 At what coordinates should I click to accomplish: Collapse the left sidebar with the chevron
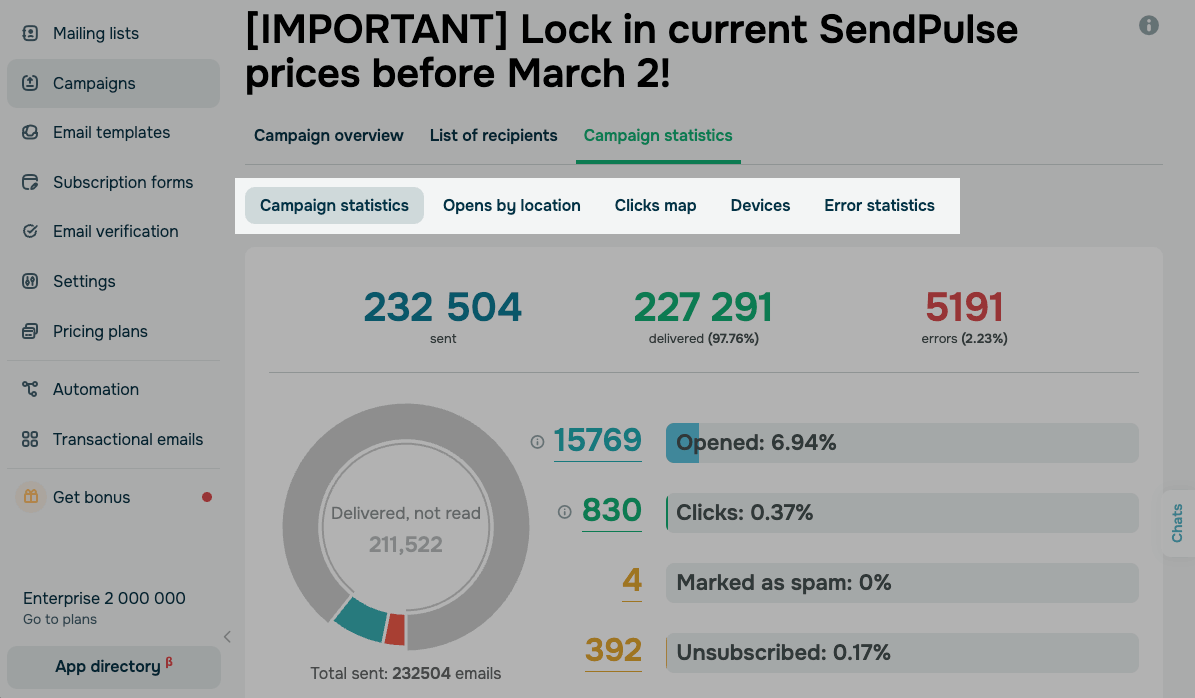point(227,637)
